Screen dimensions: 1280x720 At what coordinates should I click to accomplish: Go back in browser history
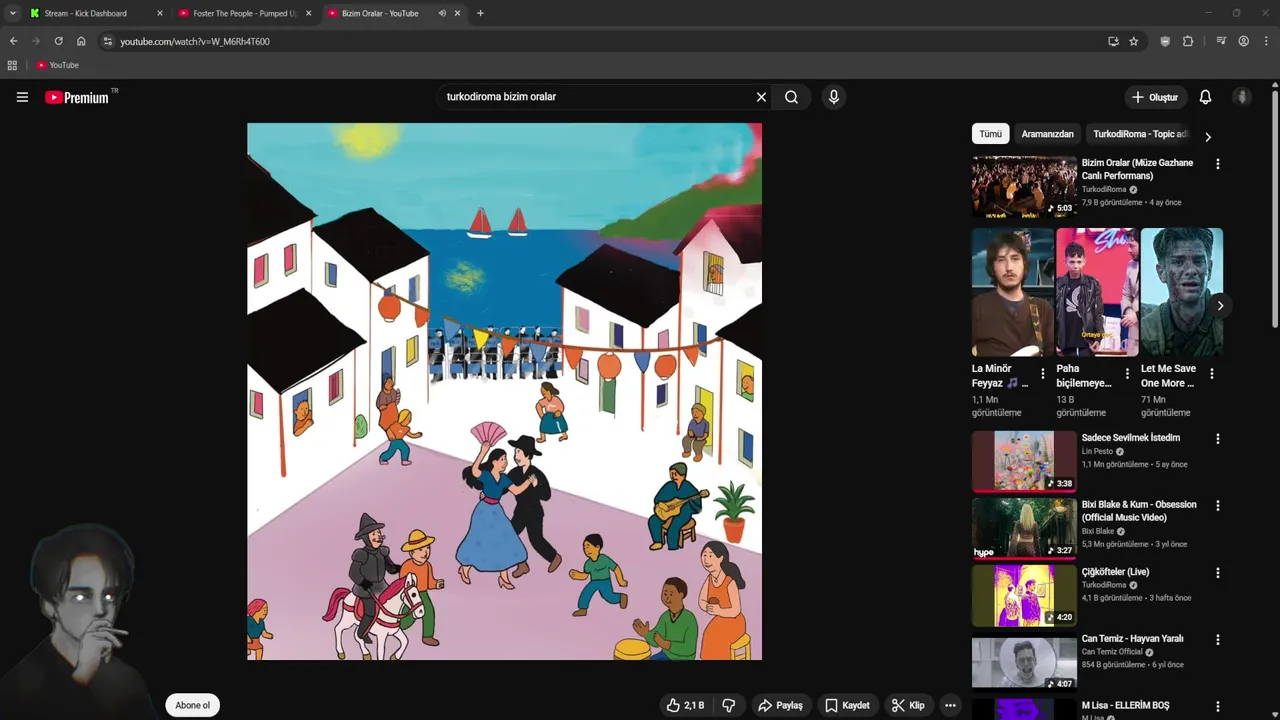[13, 41]
